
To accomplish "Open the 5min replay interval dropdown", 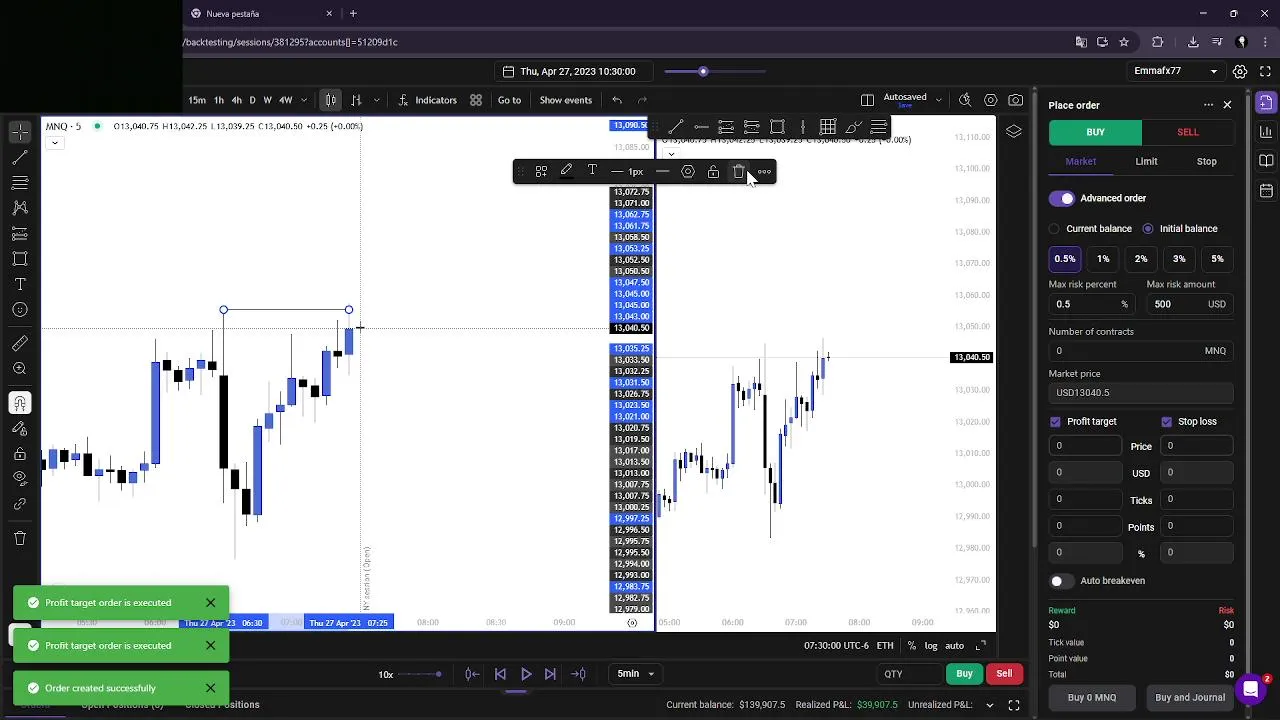I will click(634, 674).
